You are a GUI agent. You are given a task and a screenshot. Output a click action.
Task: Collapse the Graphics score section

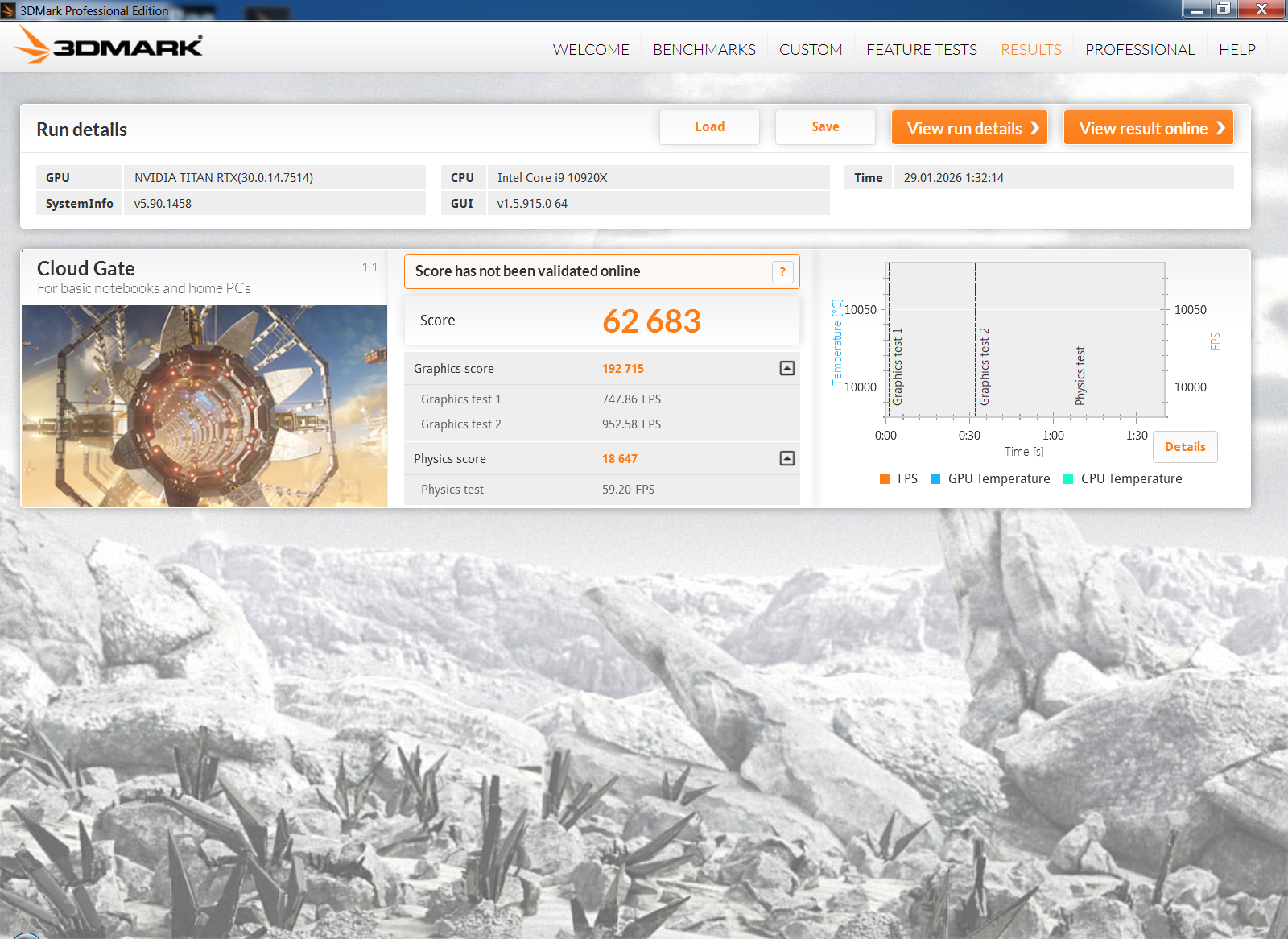tap(786, 368)
